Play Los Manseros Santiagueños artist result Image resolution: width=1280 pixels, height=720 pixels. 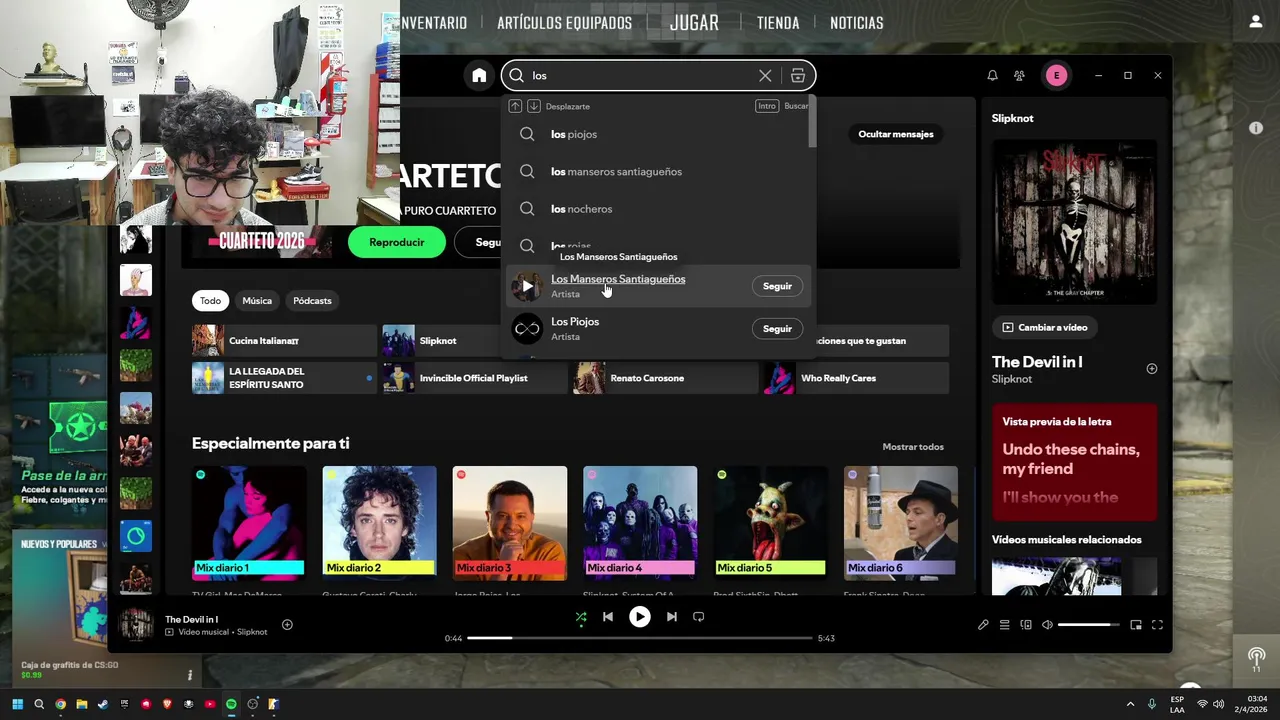point(527,286)
